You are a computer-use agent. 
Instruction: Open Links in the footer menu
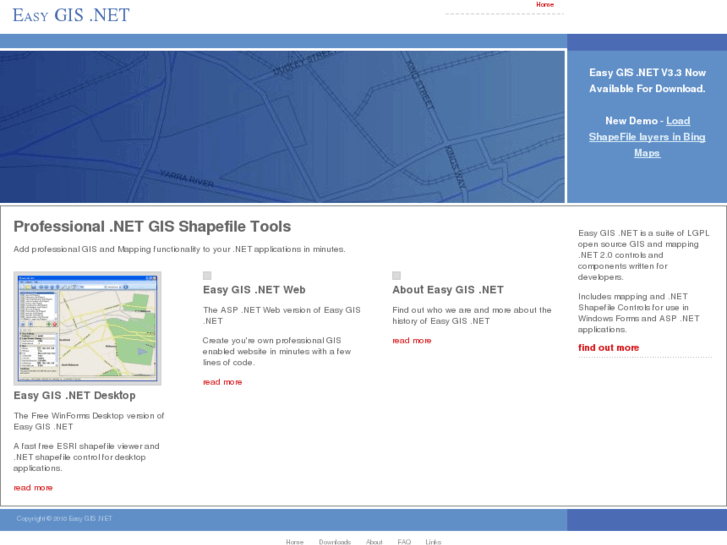[x=434, y=542]
